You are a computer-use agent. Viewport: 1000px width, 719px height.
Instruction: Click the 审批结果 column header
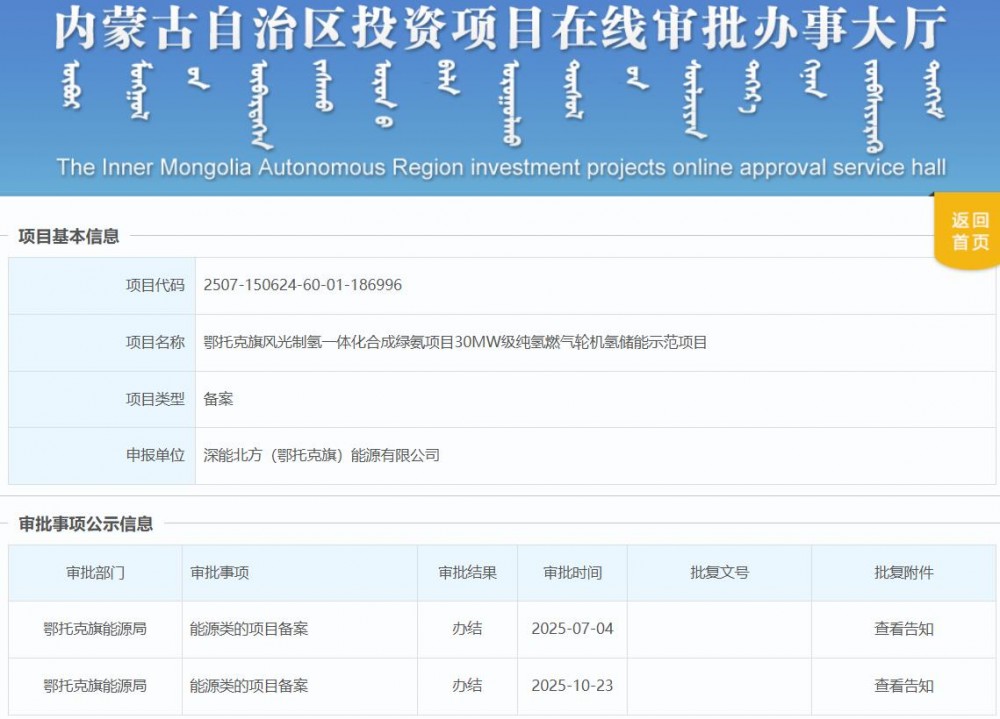click(x=466, y=572)
